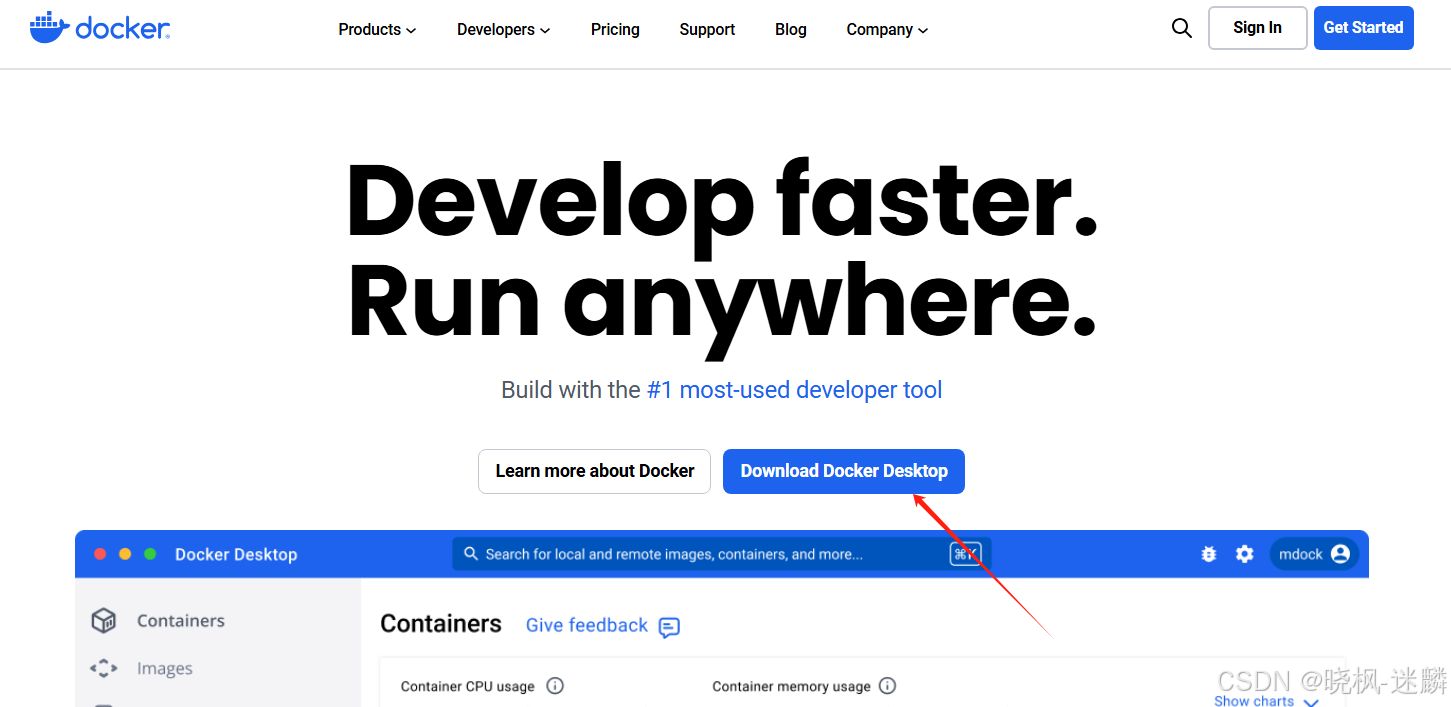The image size is (1451, 707).
Task: Click the yellow minimize dot in Docker Desktop
Action: [125, 554]
